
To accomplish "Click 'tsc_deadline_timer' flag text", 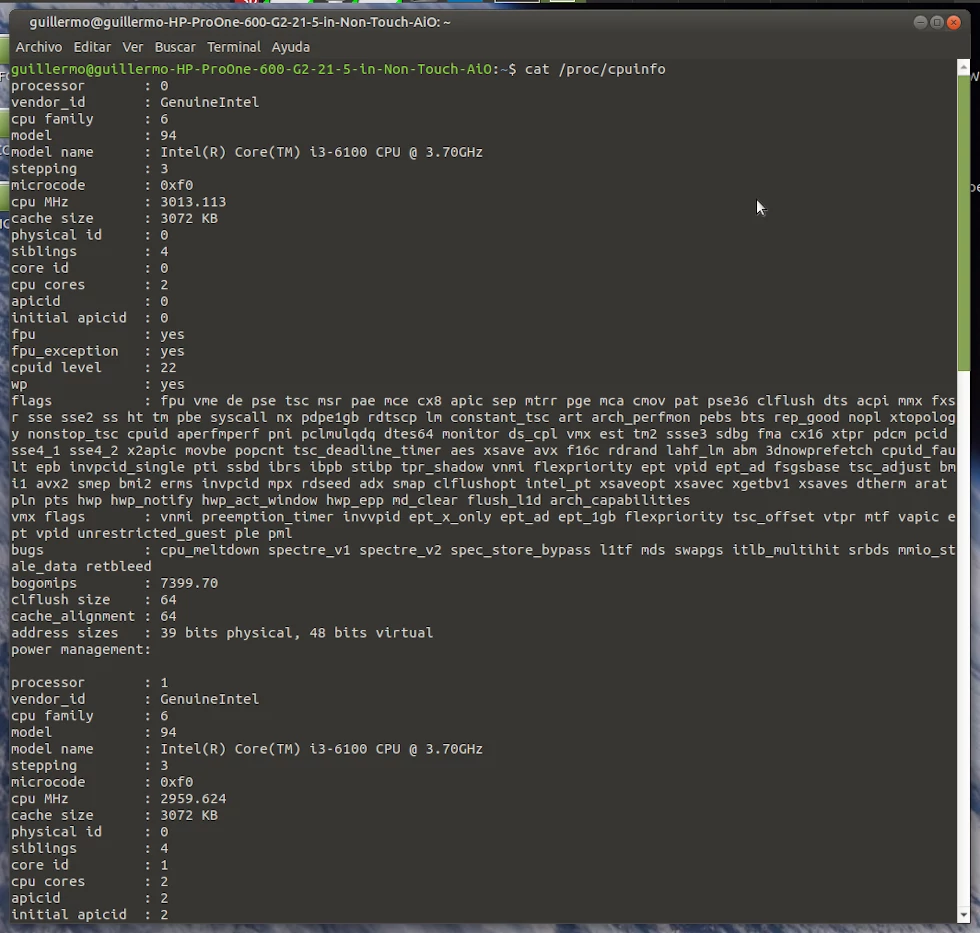I will [368, 451].
